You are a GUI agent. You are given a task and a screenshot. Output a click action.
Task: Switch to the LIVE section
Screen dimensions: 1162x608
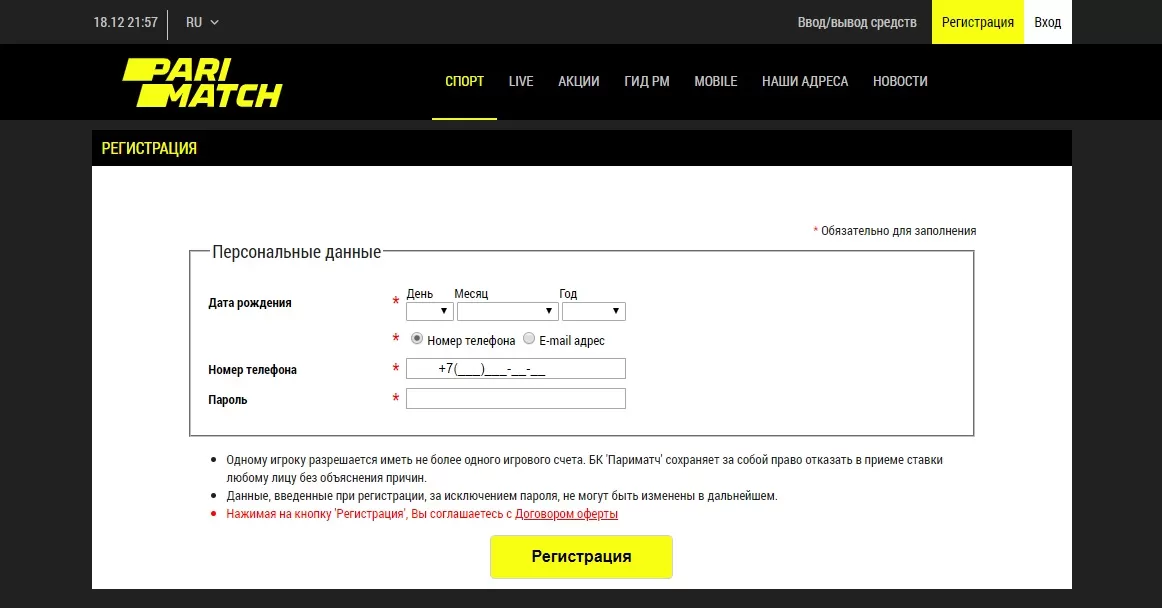[521, 82]
